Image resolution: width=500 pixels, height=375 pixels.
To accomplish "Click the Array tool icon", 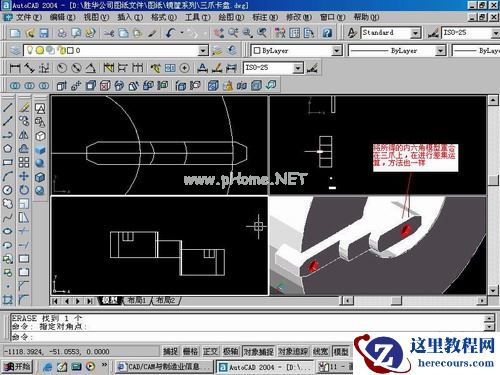I will click(x=24, y=162).
